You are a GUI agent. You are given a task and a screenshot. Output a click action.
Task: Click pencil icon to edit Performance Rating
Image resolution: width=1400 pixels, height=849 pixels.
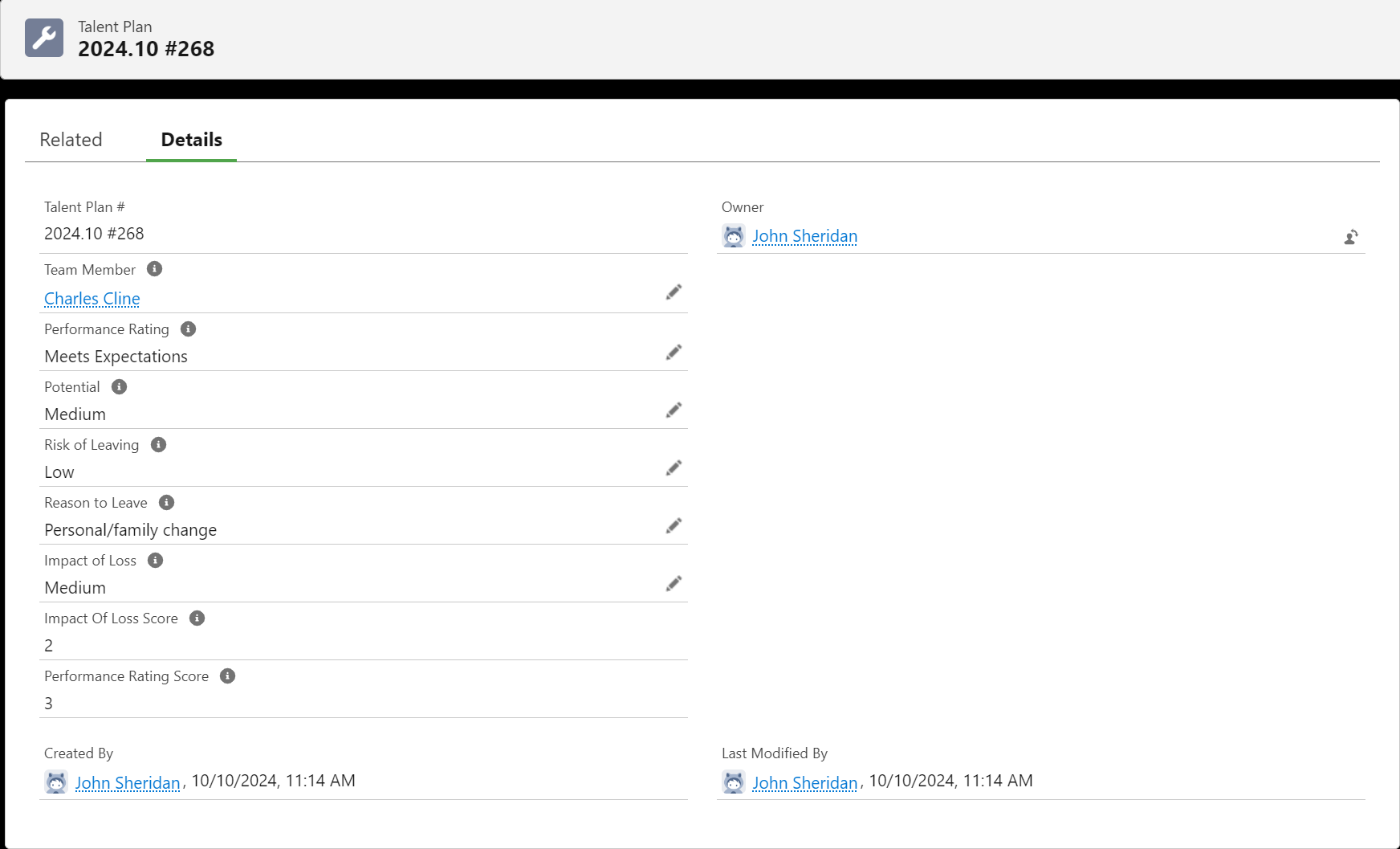674,353
